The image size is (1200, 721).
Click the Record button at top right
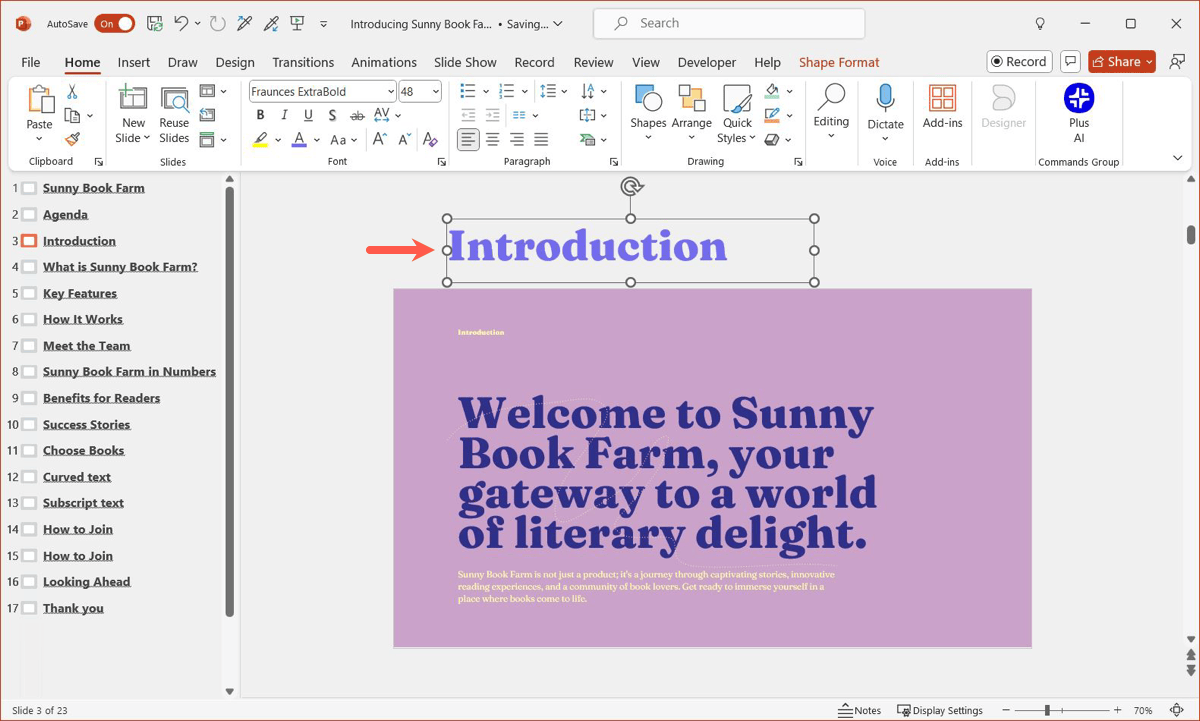tap(1019, 62)
